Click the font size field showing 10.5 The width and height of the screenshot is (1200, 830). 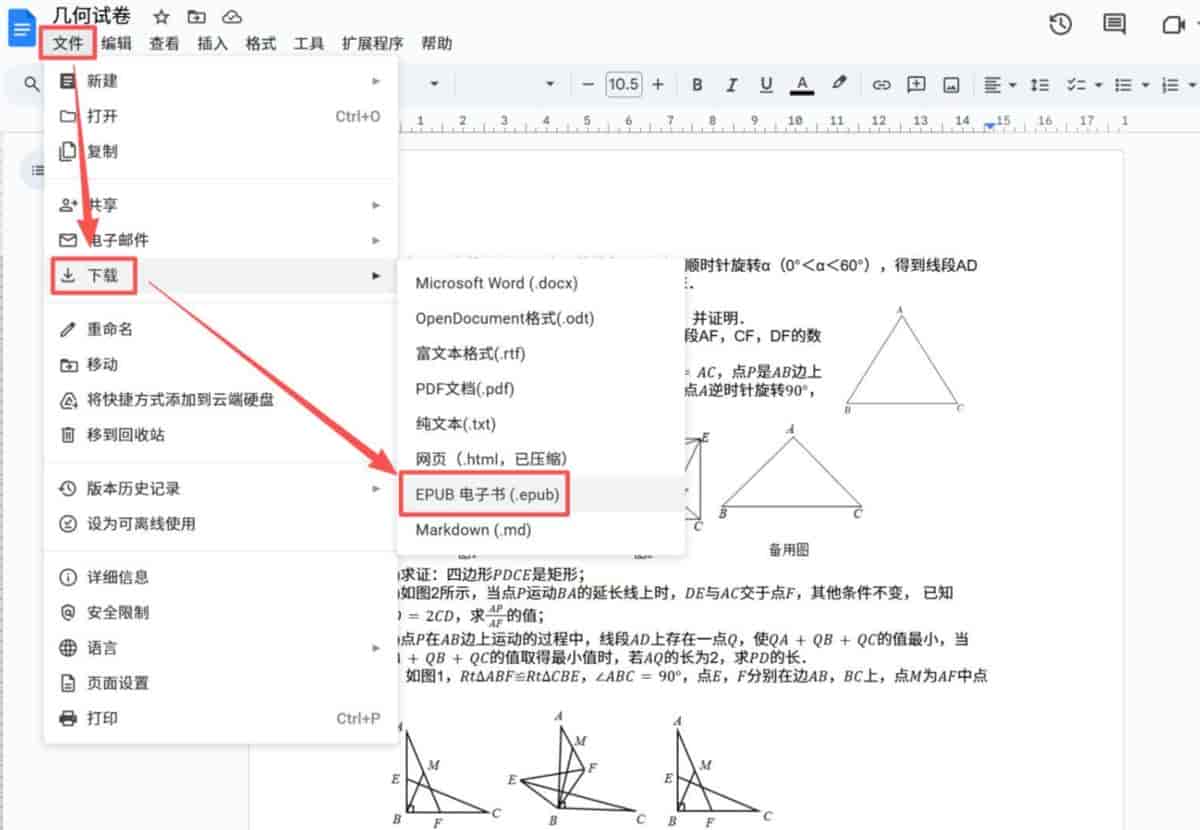623,85
